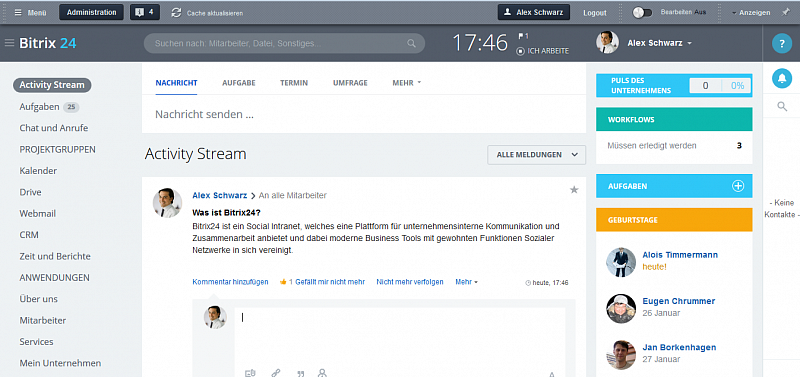Image resolution: width=800 pixels, height=377 pixels.
Task: Click Gefällt mir nicht mehr link
Action: [330, 282]
